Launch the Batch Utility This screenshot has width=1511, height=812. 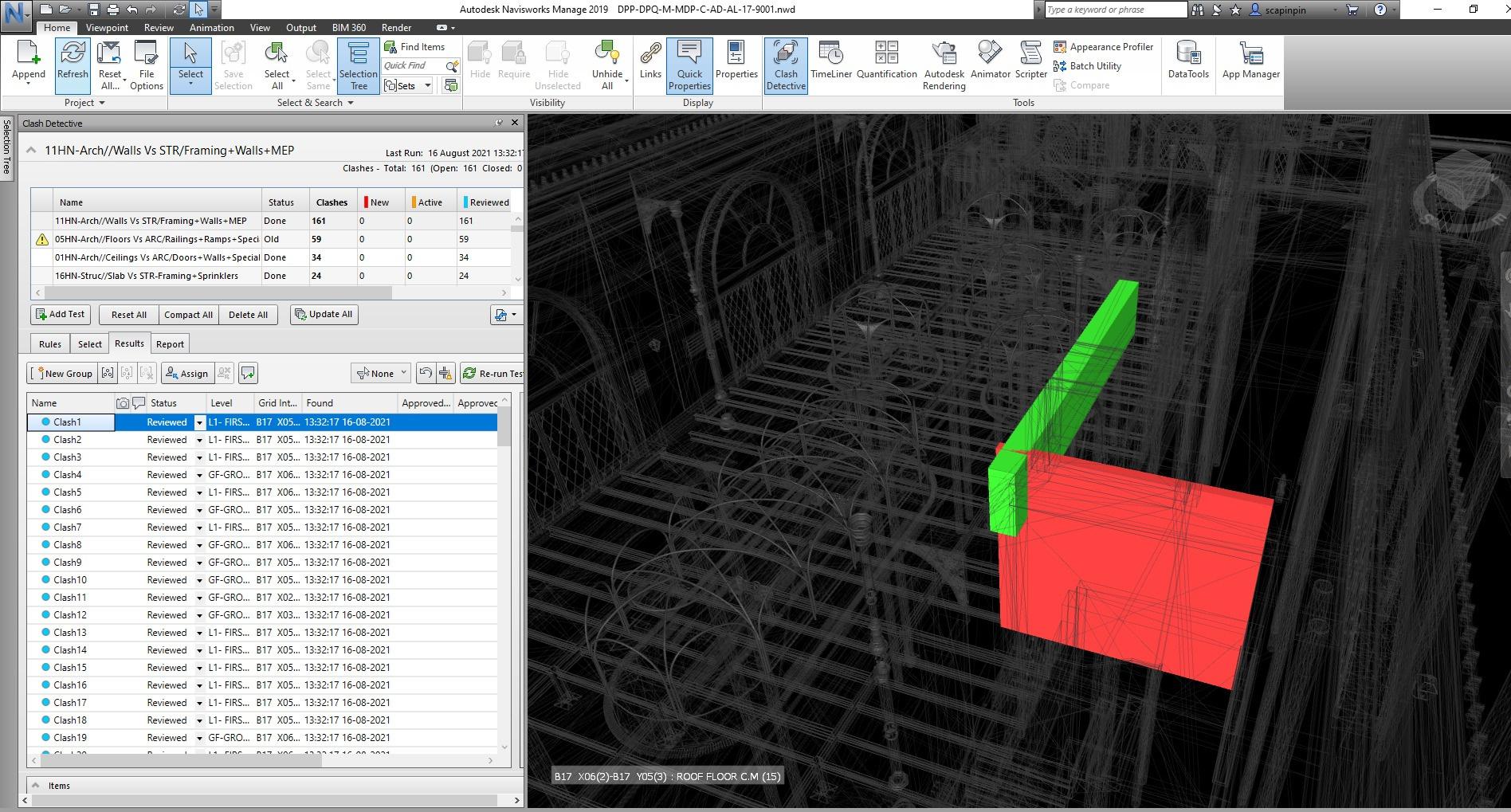click(x=1087, y=66)
